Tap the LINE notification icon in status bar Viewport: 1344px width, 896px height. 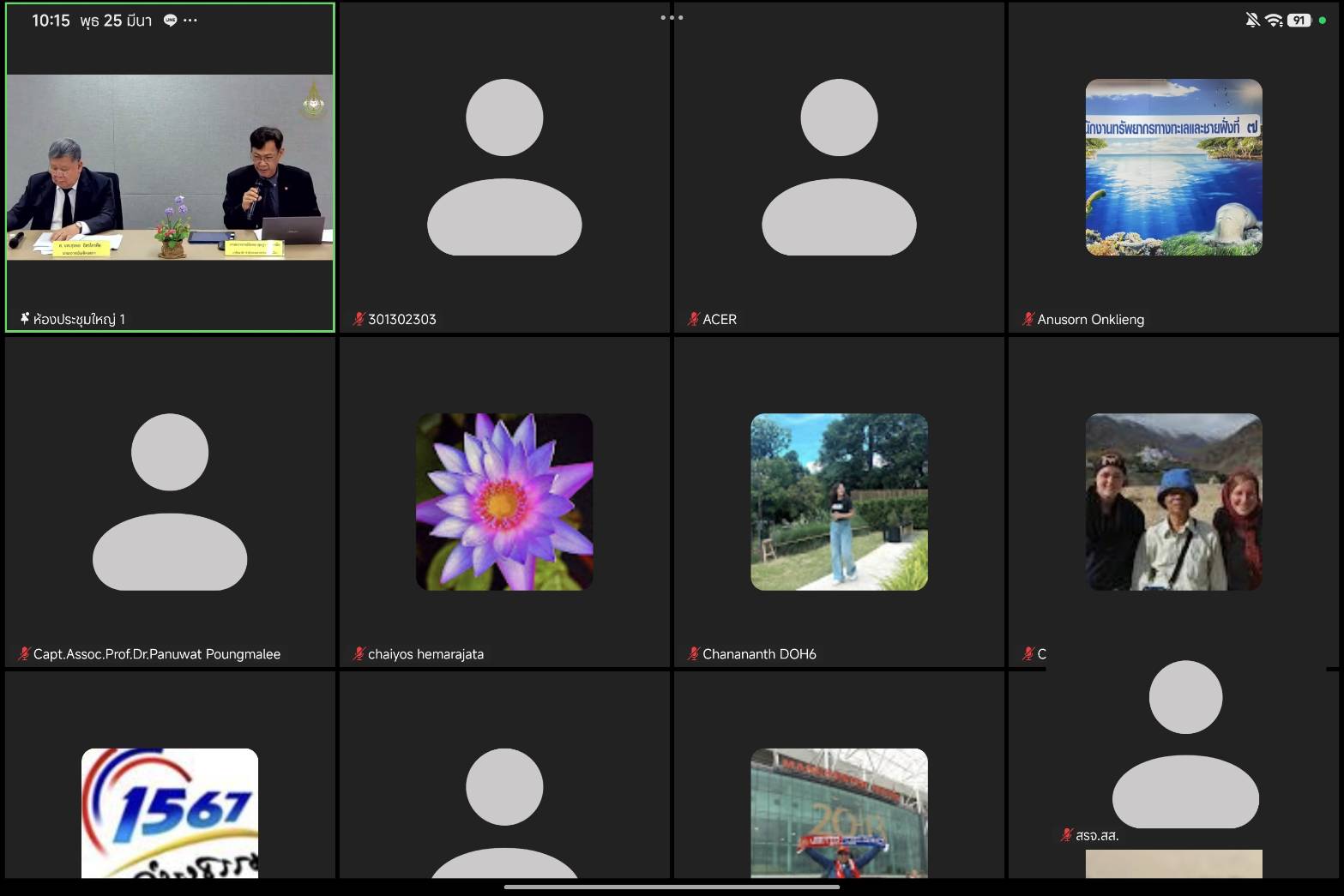coord(170,21)
